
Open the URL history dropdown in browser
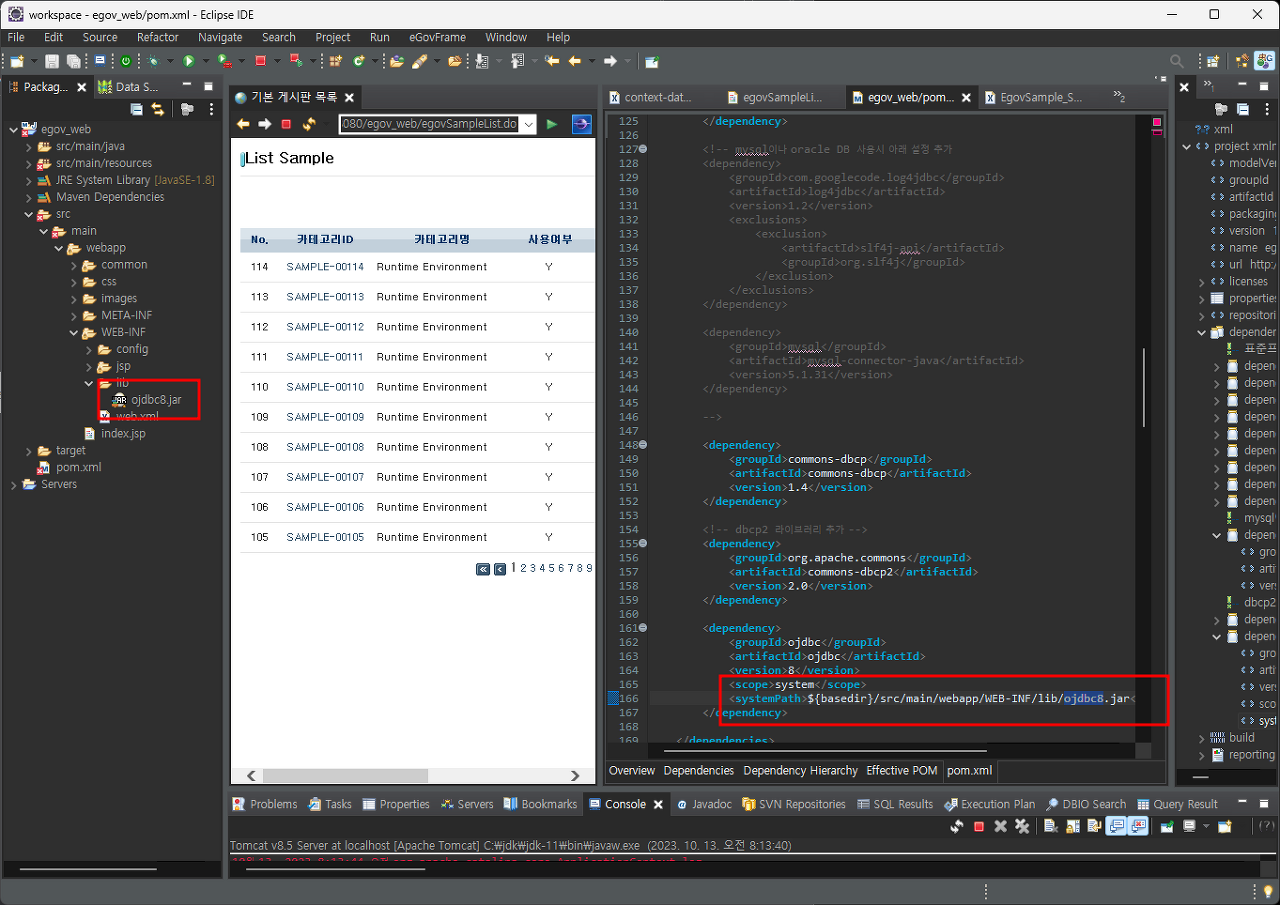click(528, 124)
